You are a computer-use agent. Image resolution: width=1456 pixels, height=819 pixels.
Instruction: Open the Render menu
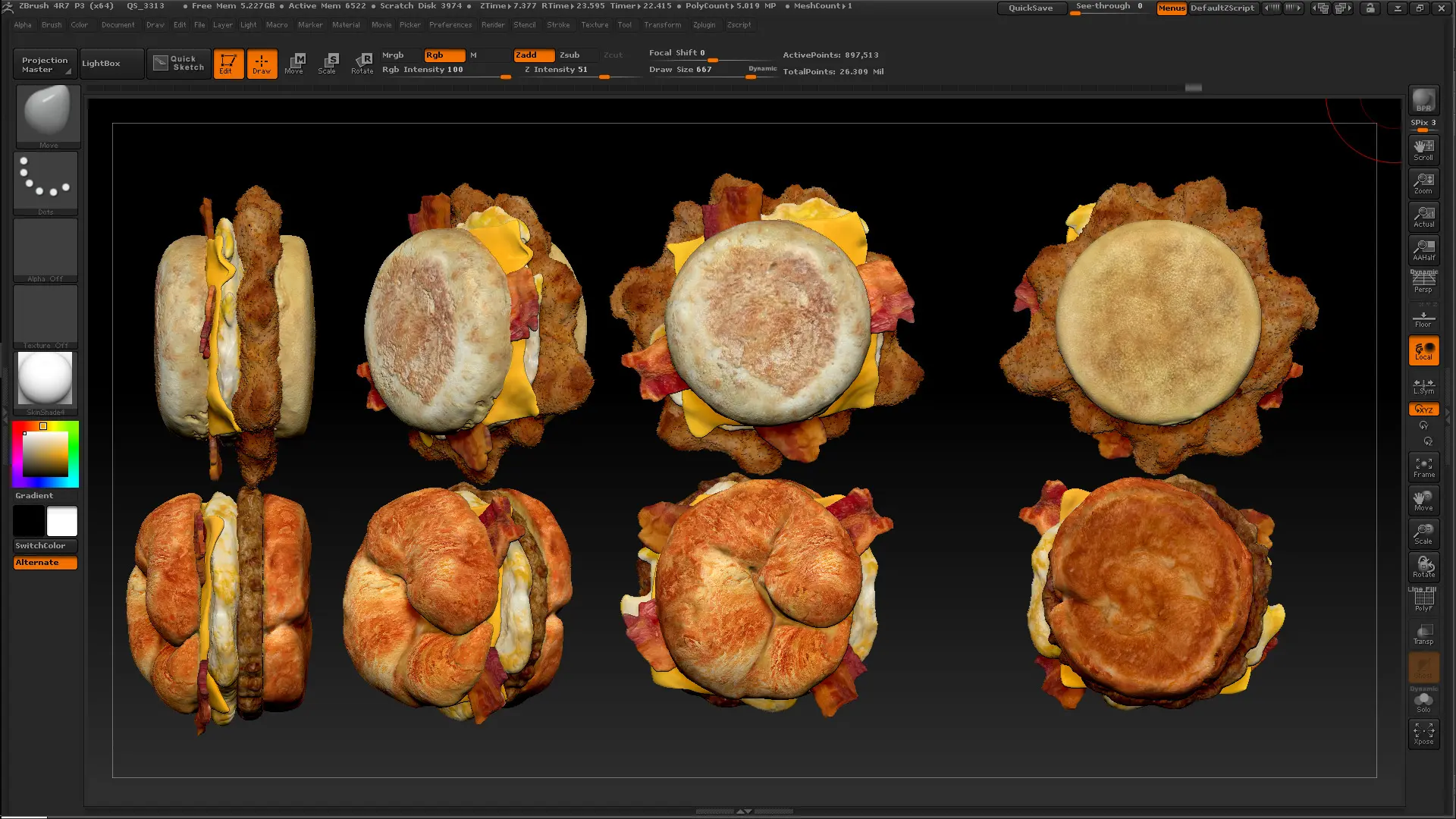(493, 25)
